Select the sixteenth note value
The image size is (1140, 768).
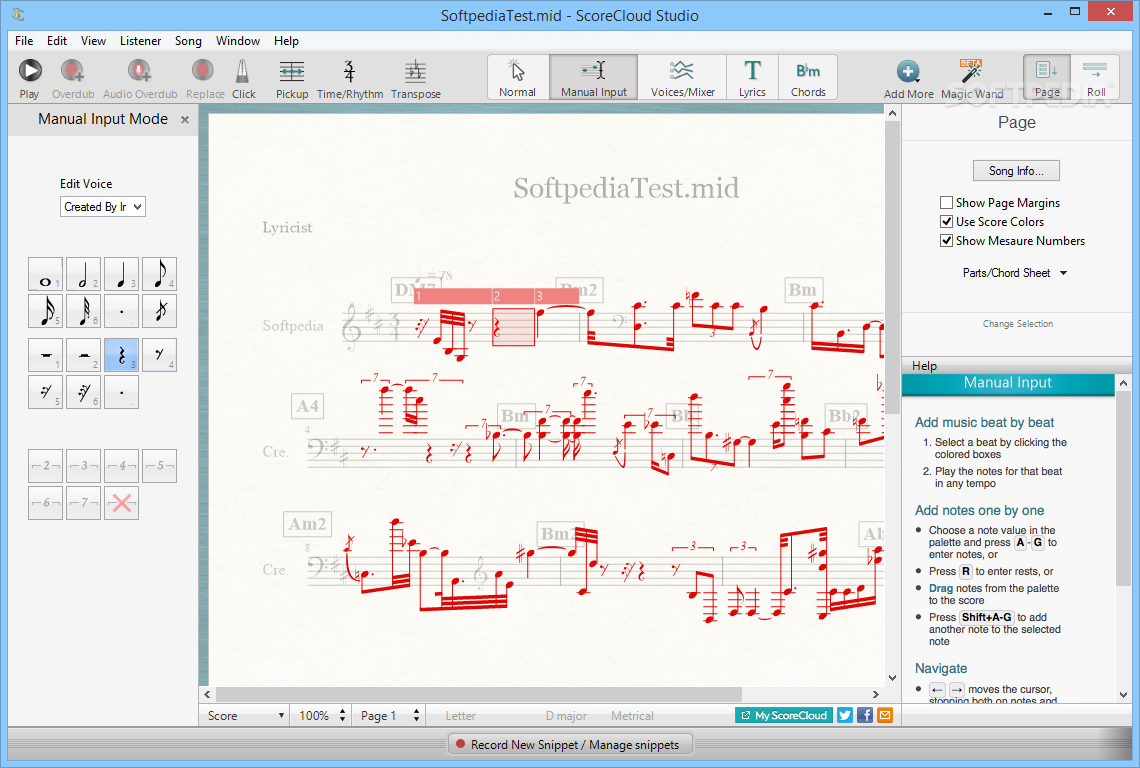tap(46, 311)
